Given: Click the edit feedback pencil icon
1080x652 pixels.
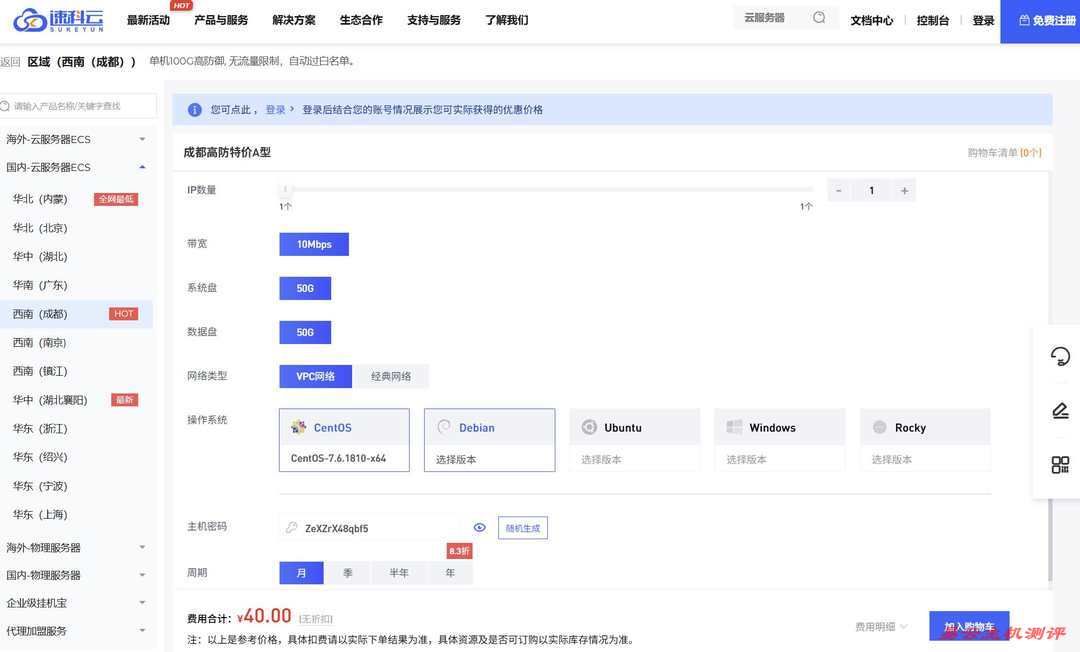Looking at the screenshot, I should tap(1060, 410).
